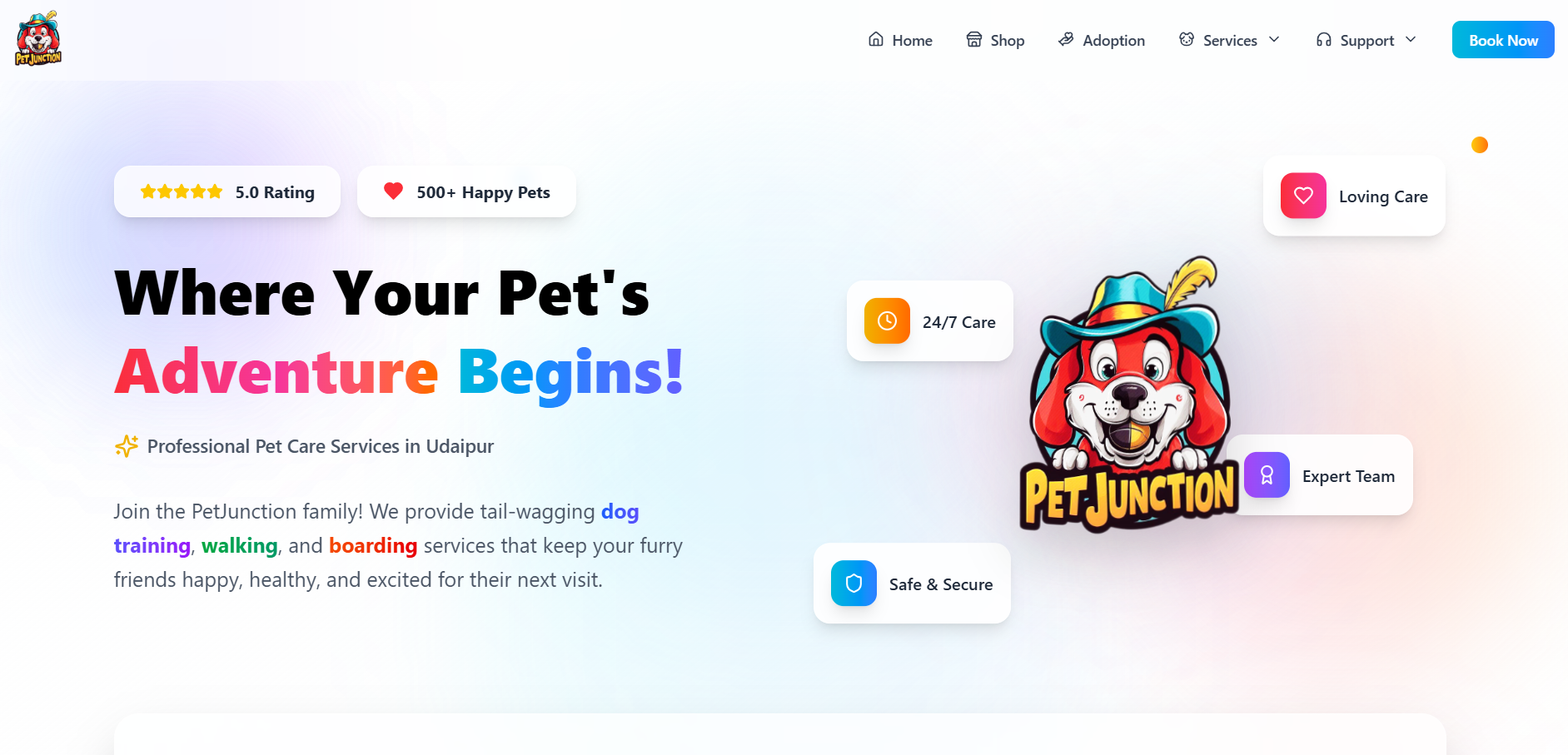Expand the Support dropdown chevron
The image size is (1568, 755).
pyautogui.click(x=1410, y=39)
